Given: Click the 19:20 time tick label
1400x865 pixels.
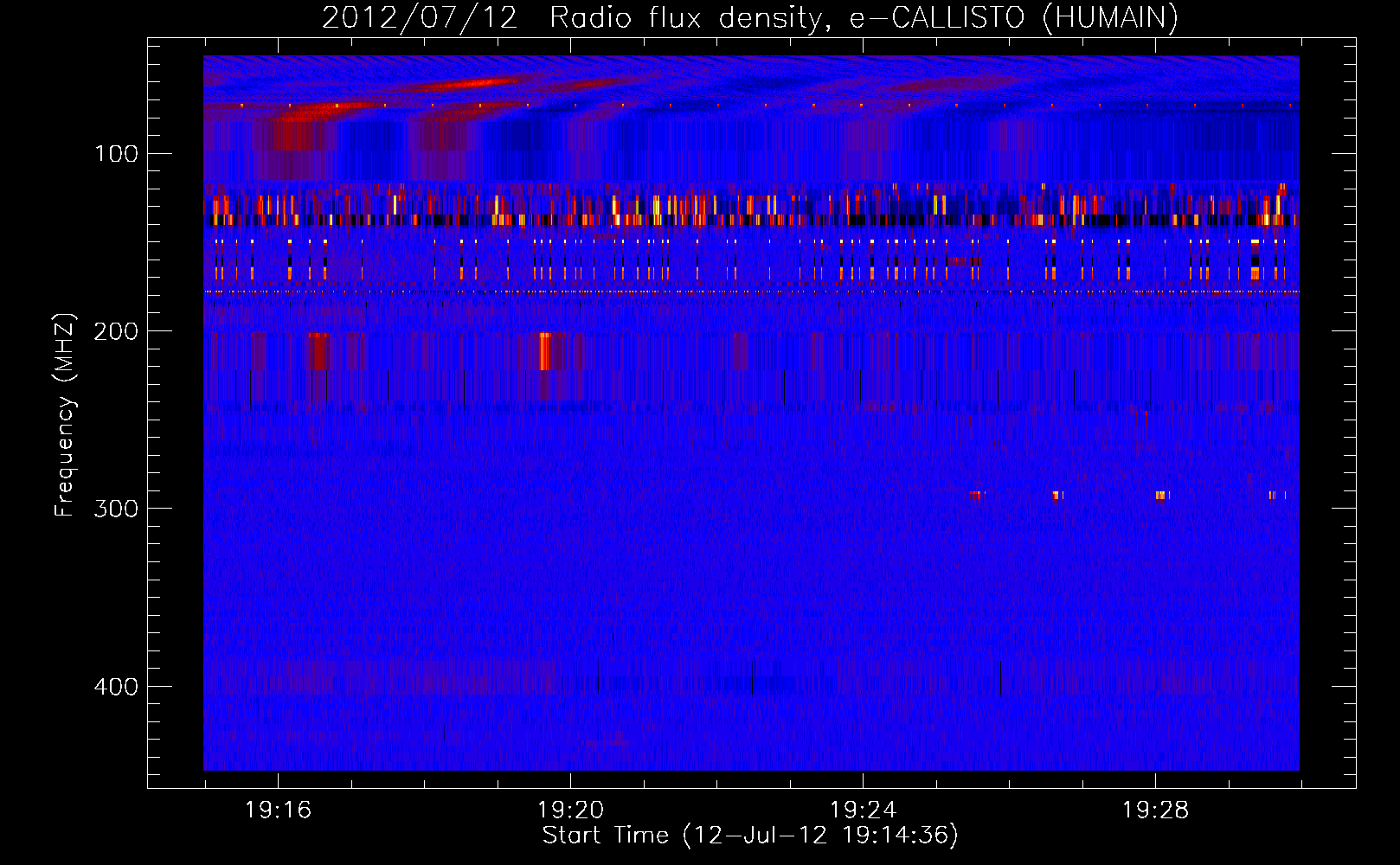Looking at the screenshot, I should 570,810.
